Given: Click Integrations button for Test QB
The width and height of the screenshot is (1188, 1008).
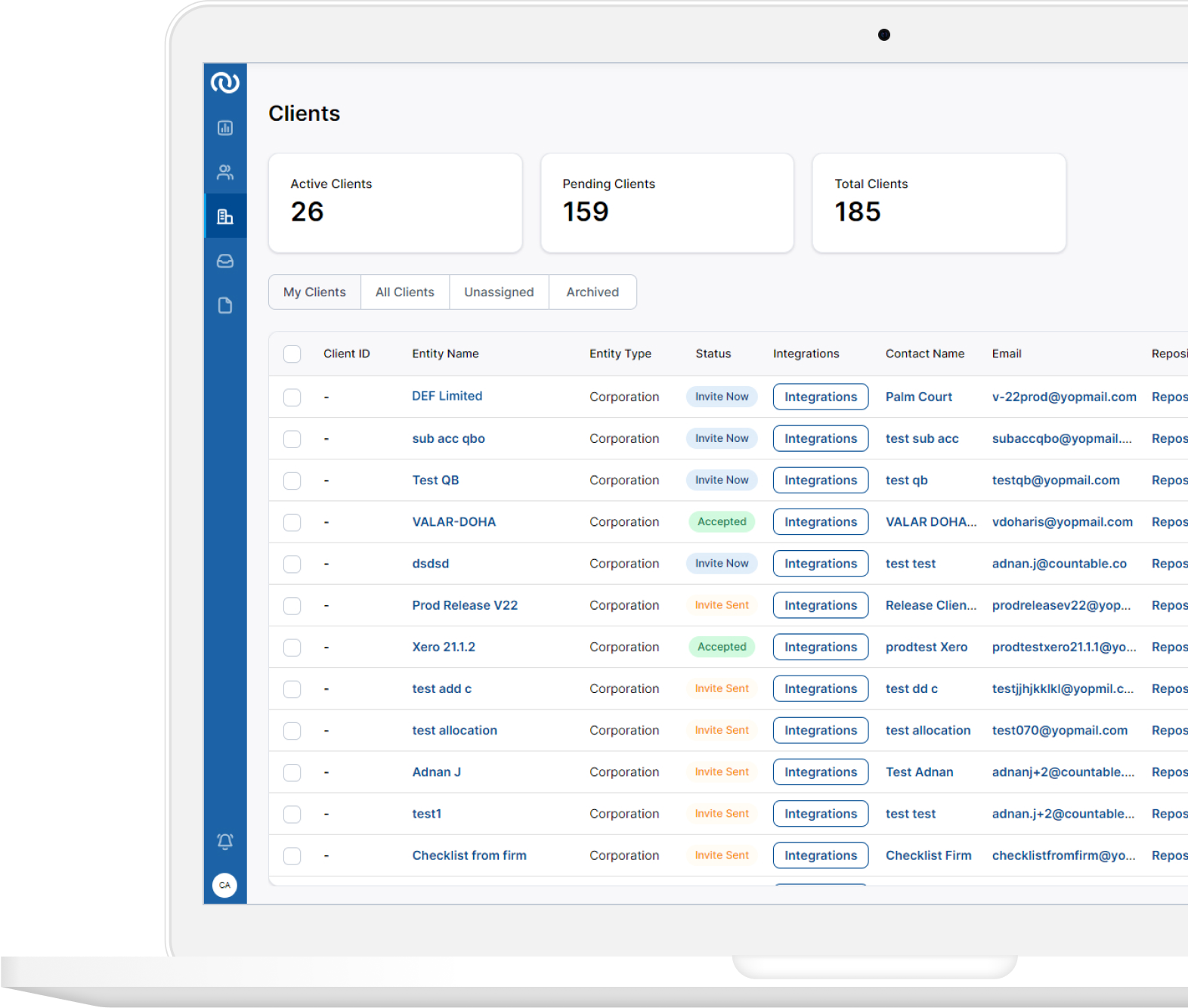Looking at the screenshot, I should [x=821, y=481].
